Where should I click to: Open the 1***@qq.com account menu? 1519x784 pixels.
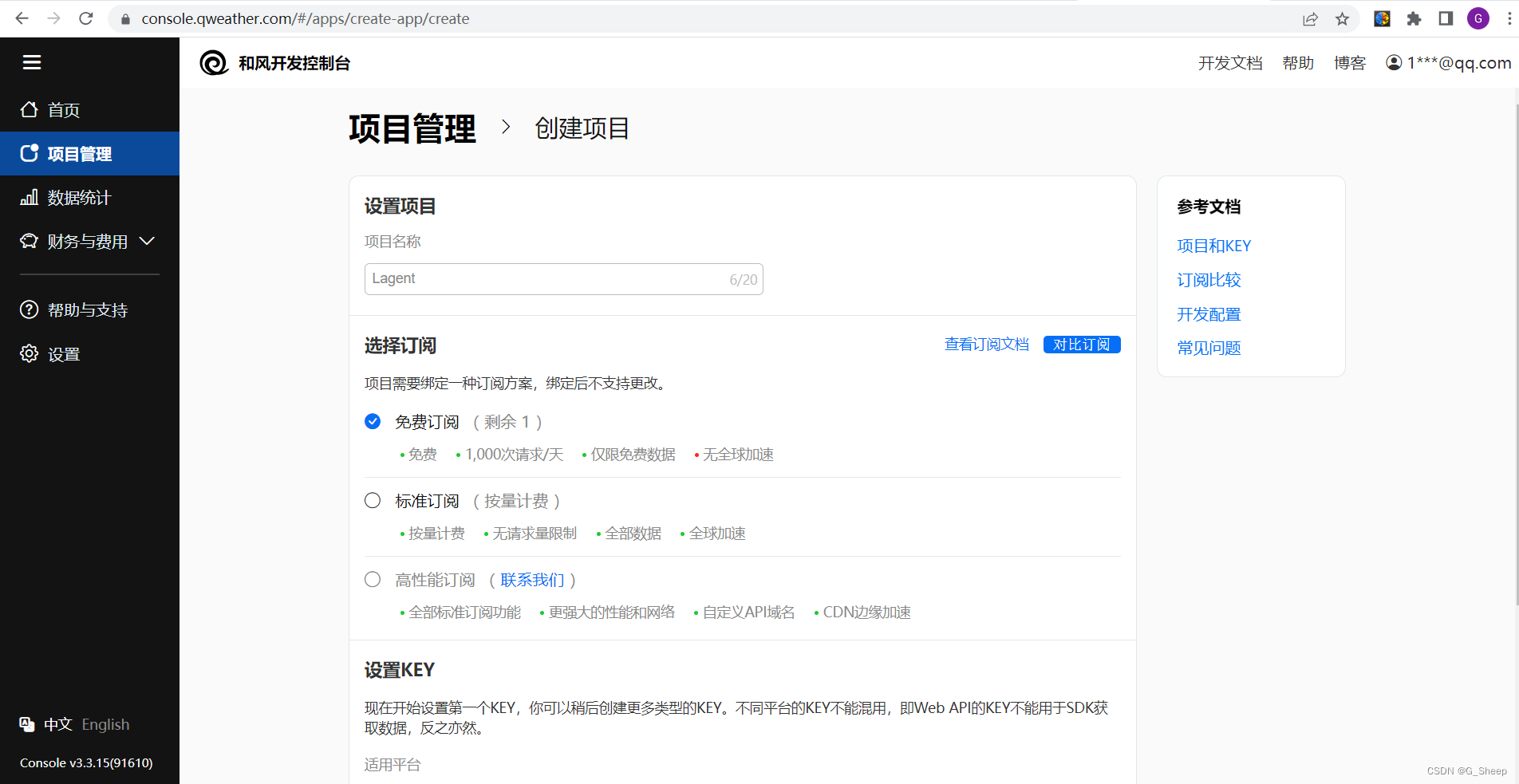coord(1449,63)
